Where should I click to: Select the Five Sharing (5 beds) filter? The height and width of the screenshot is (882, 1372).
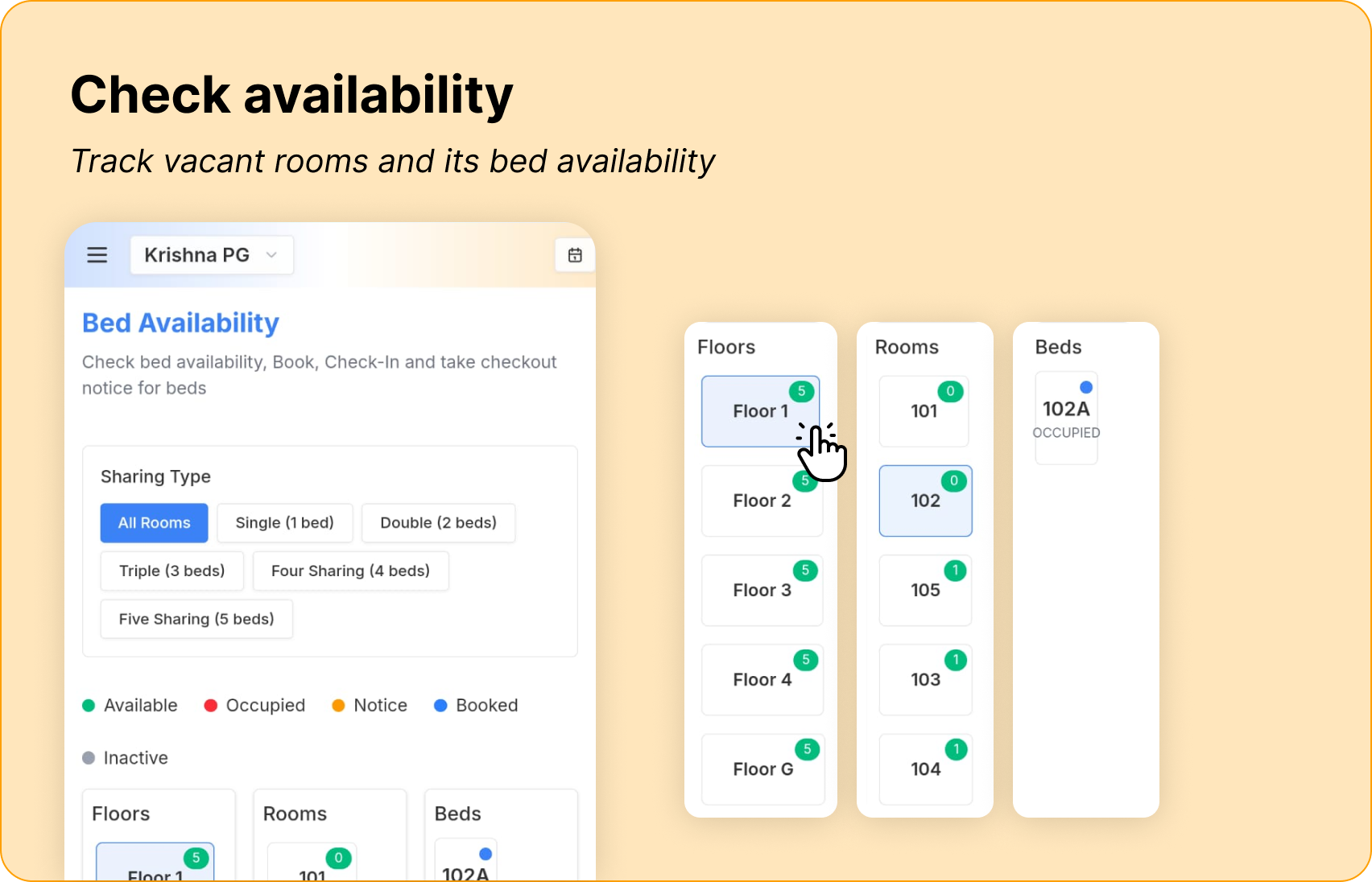tap(196, 619)
